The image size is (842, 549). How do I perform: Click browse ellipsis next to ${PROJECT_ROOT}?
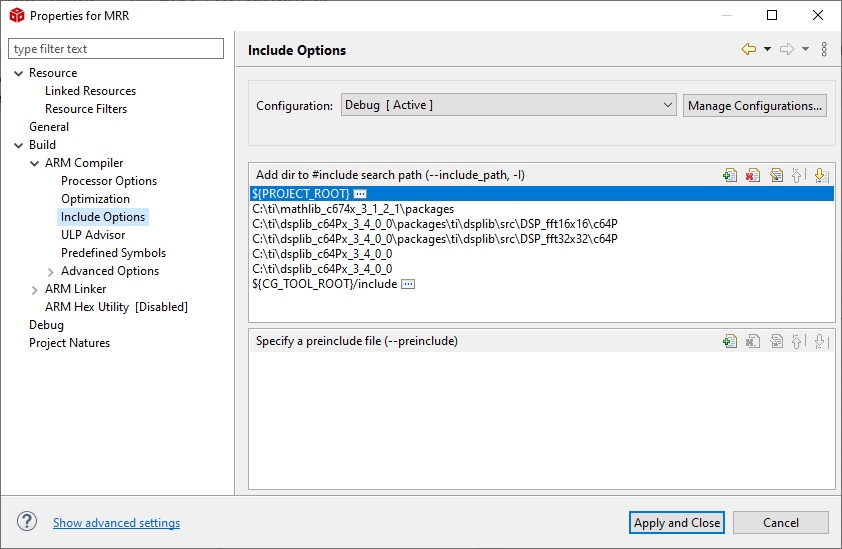pos(360,194)
